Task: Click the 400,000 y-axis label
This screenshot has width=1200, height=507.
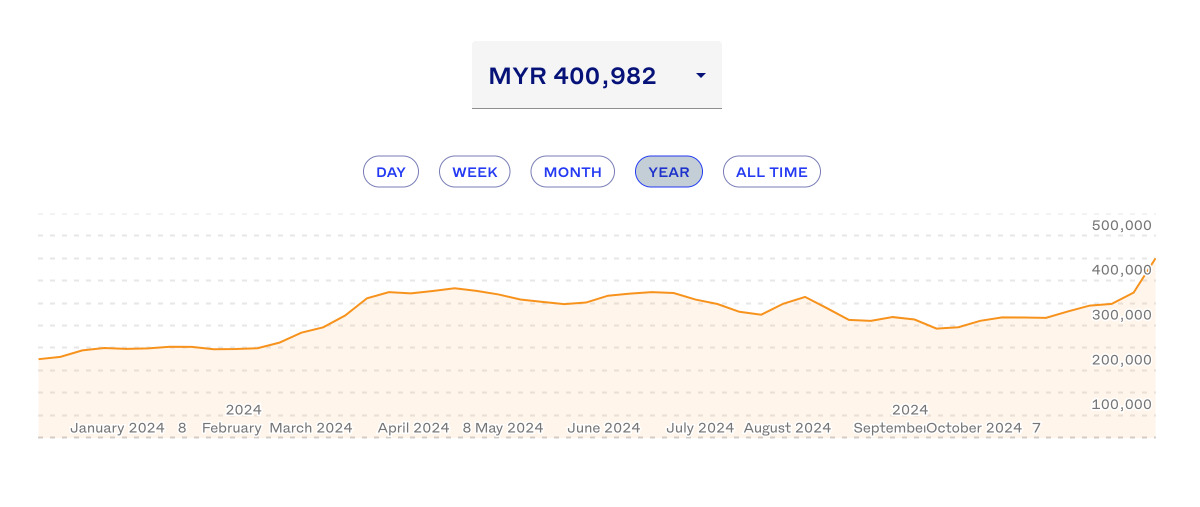Action: pos(1121,270)
